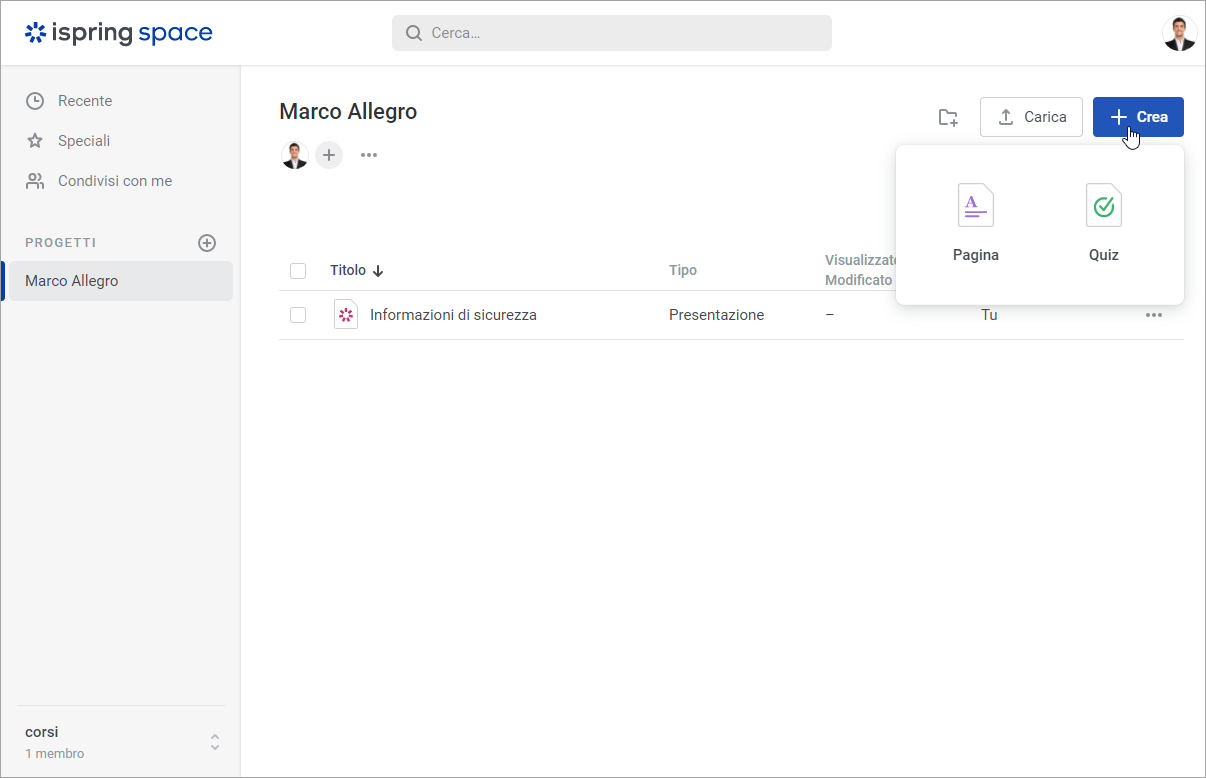Open the user profile avatar at top right
1206x778 pixels.
tap(1179, 34)
